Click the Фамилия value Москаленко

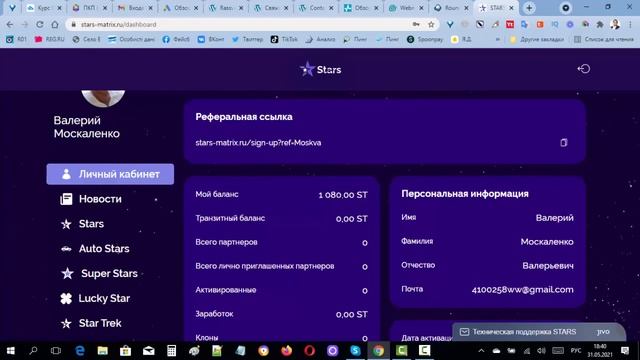pos(547,242)
